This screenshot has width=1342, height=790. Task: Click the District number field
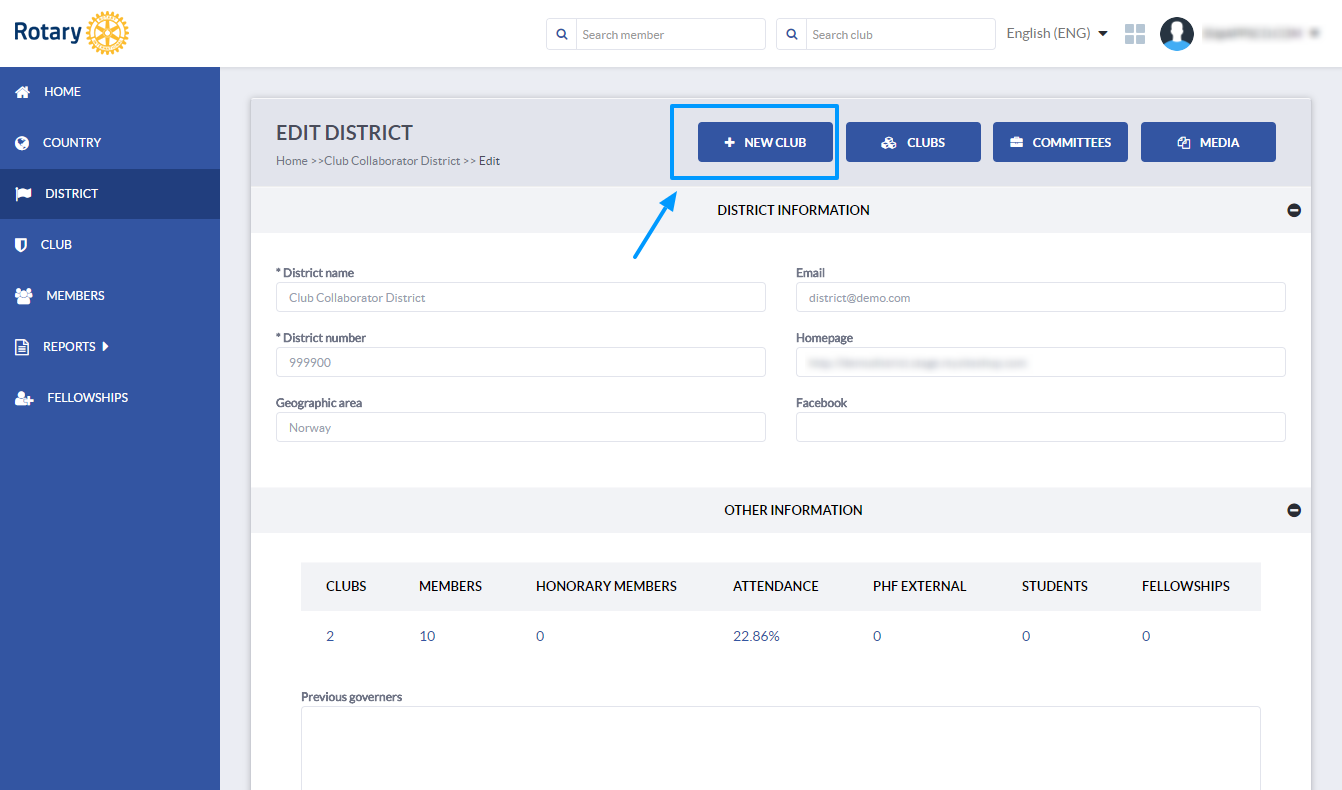pyautogui.click(x=521, y=362)
